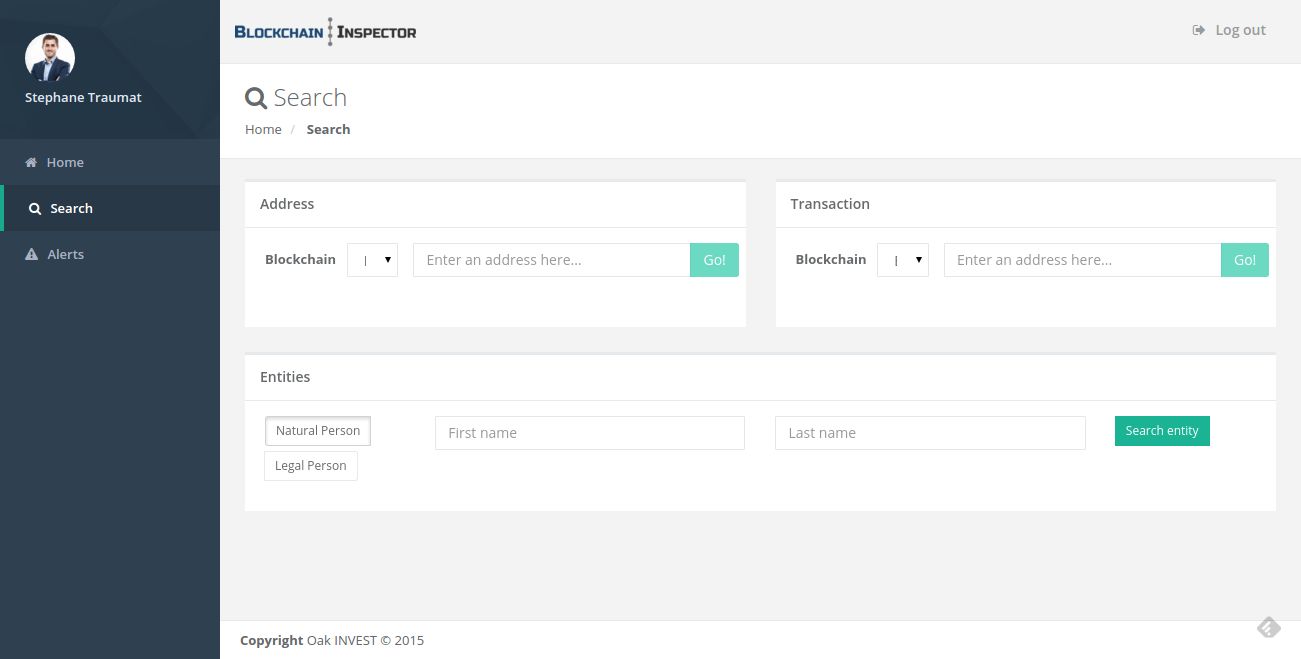Click the Stephane Traumat profile avatar
The width and height of the screenshot is (1301, 659).
(50, 58)
